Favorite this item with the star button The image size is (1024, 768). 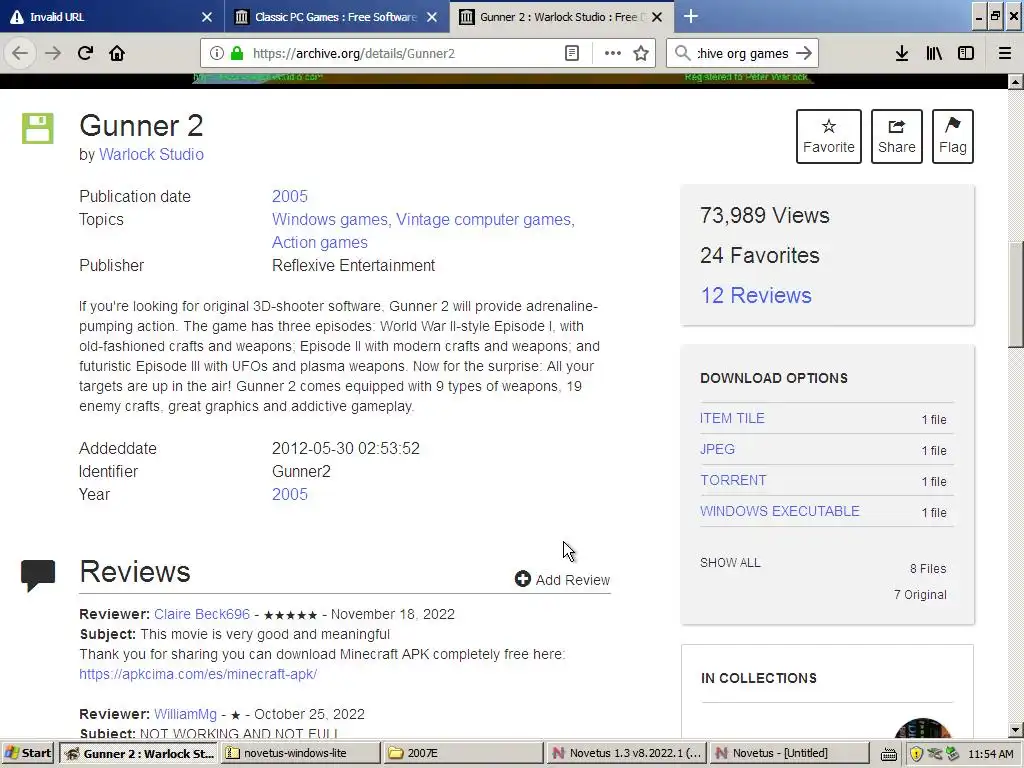[x=829, y=136]
